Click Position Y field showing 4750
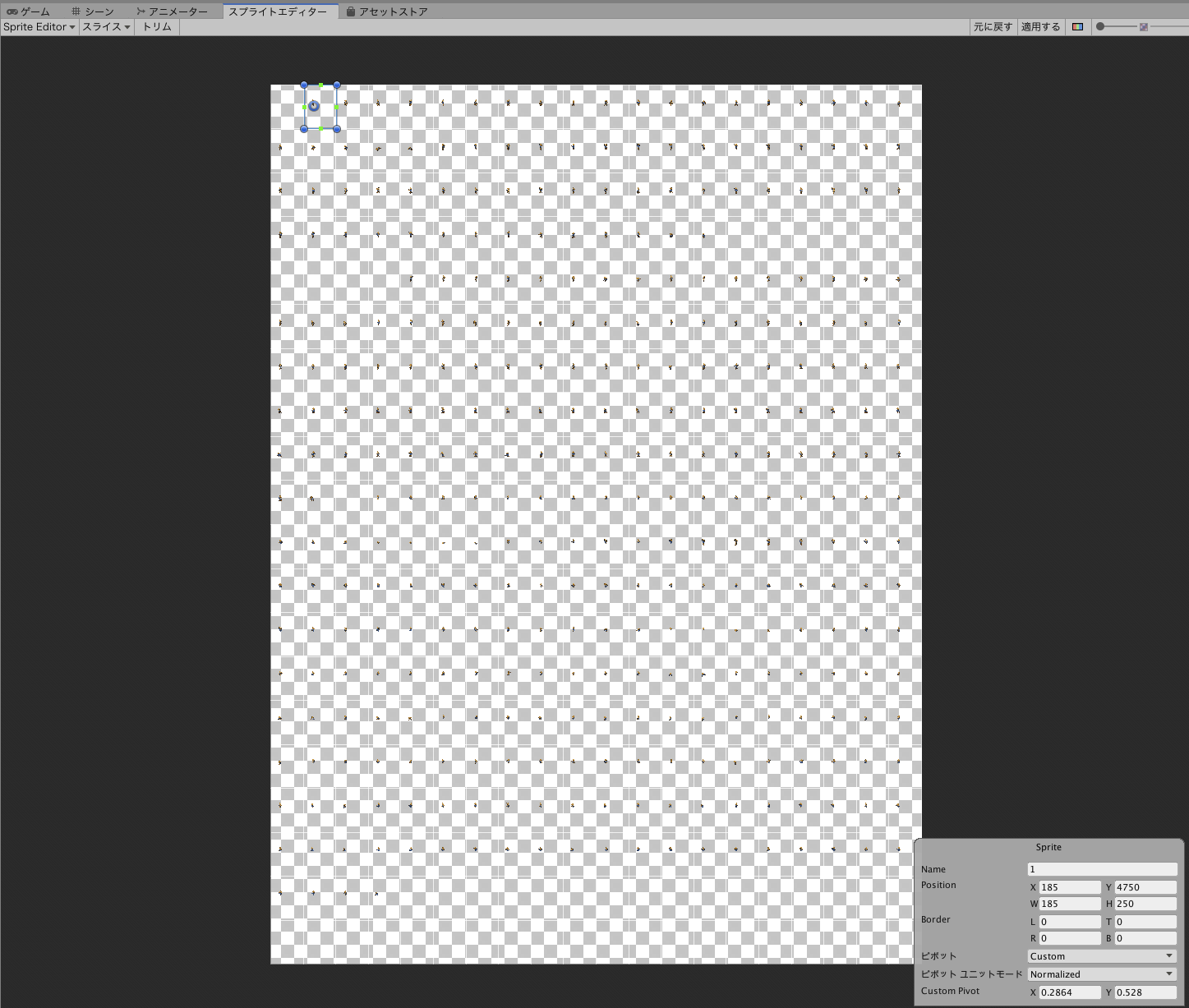Viewport: 1189px width, 1008px height. pyautogui.click(x=1145, y=887)
